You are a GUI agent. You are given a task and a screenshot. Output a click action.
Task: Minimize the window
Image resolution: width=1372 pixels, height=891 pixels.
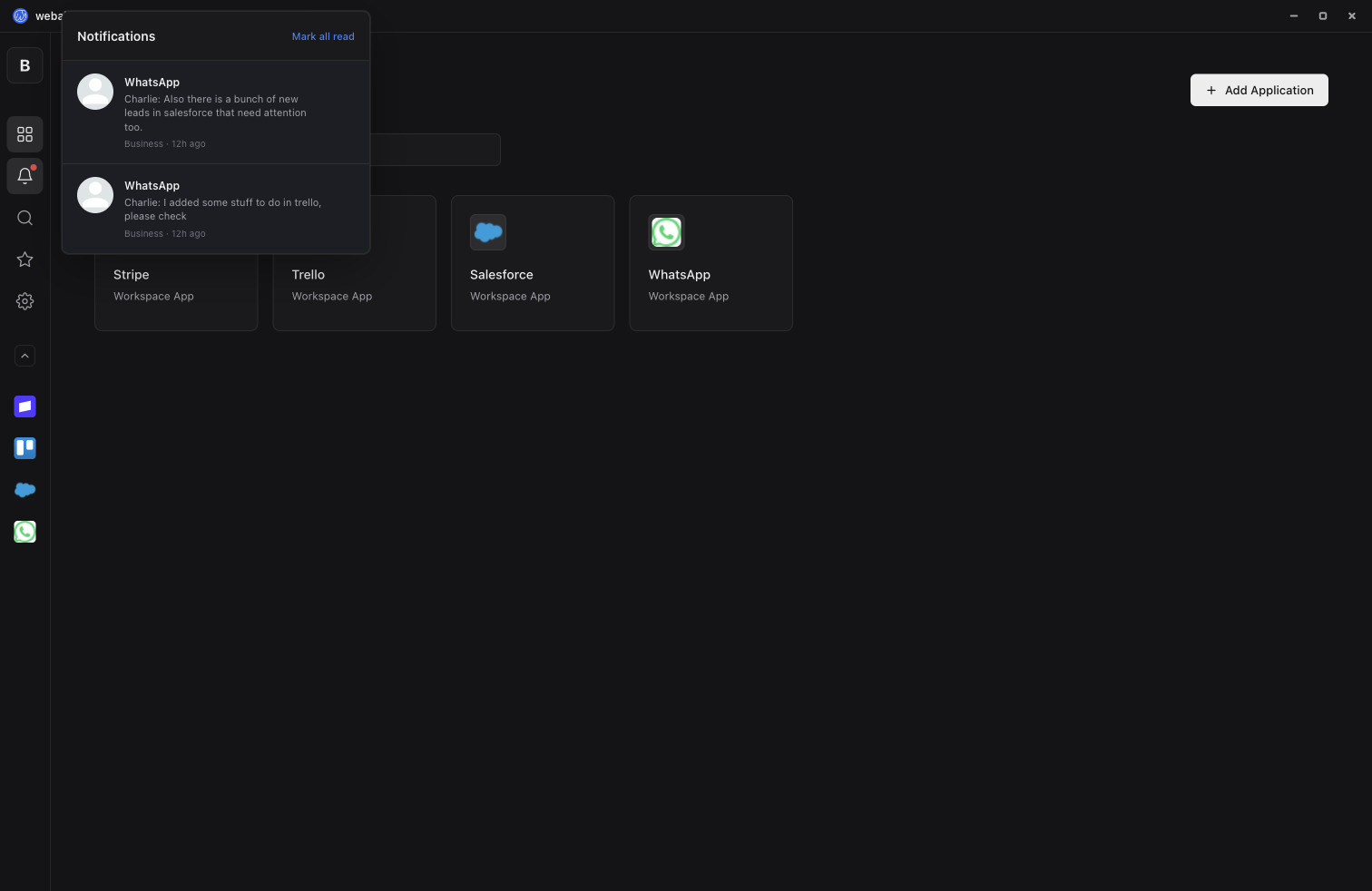(x=1294, y=15)
